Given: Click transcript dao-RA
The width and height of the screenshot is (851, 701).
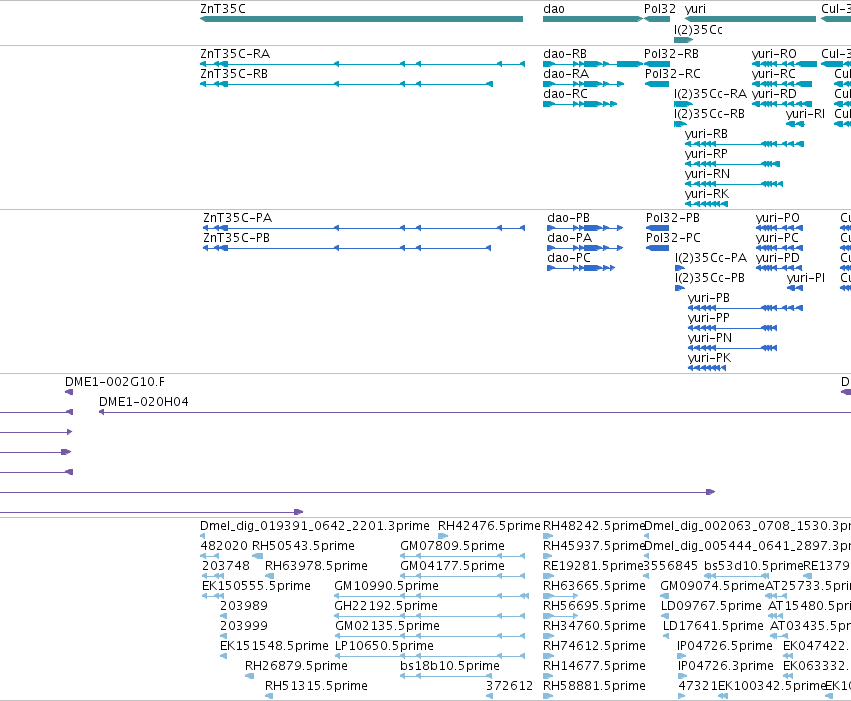Looking at the screenshot, I should [x=583, y=84].
